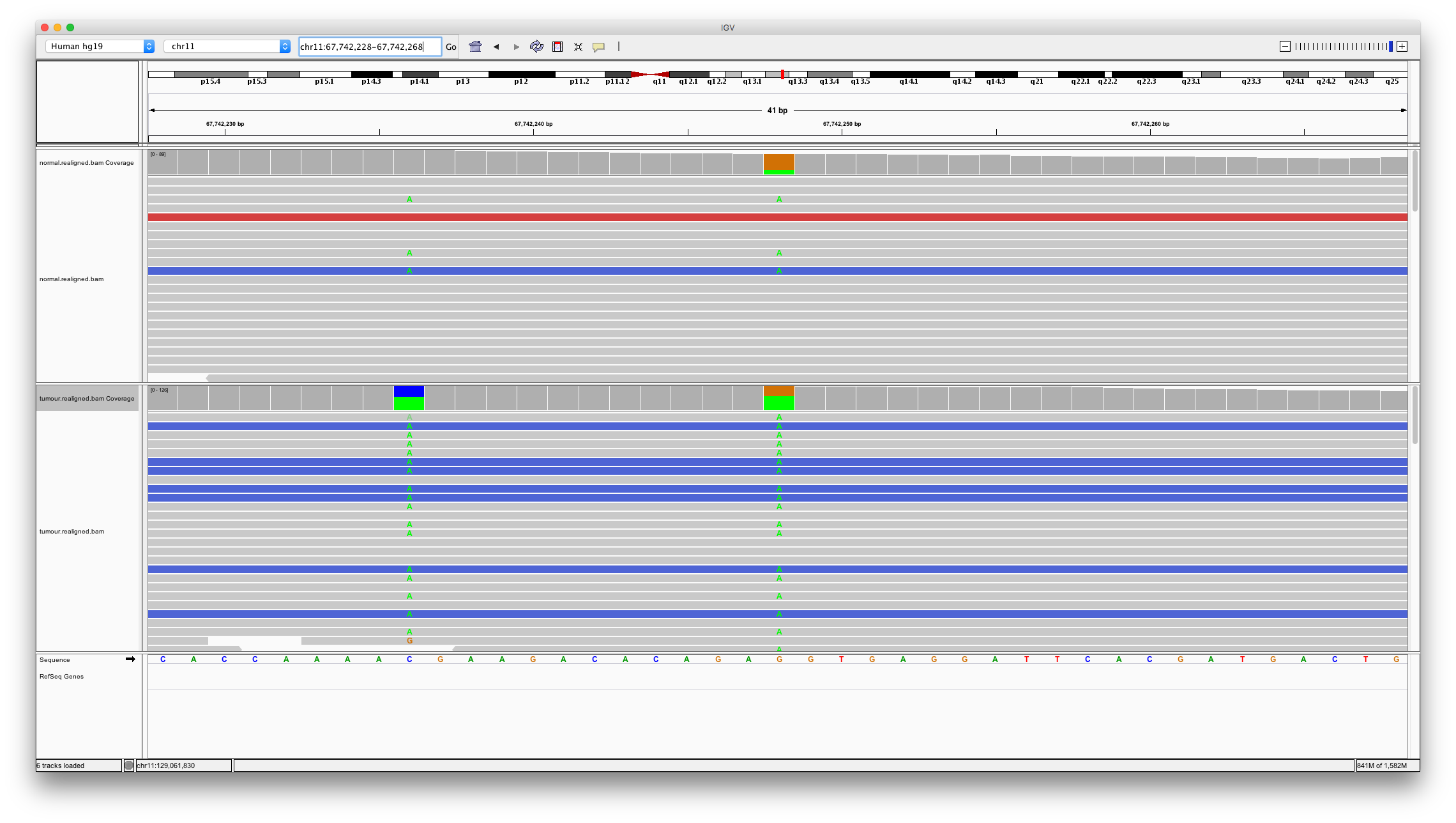Click the Go button to navigate
1456x823 pixels.
point(451,47)
